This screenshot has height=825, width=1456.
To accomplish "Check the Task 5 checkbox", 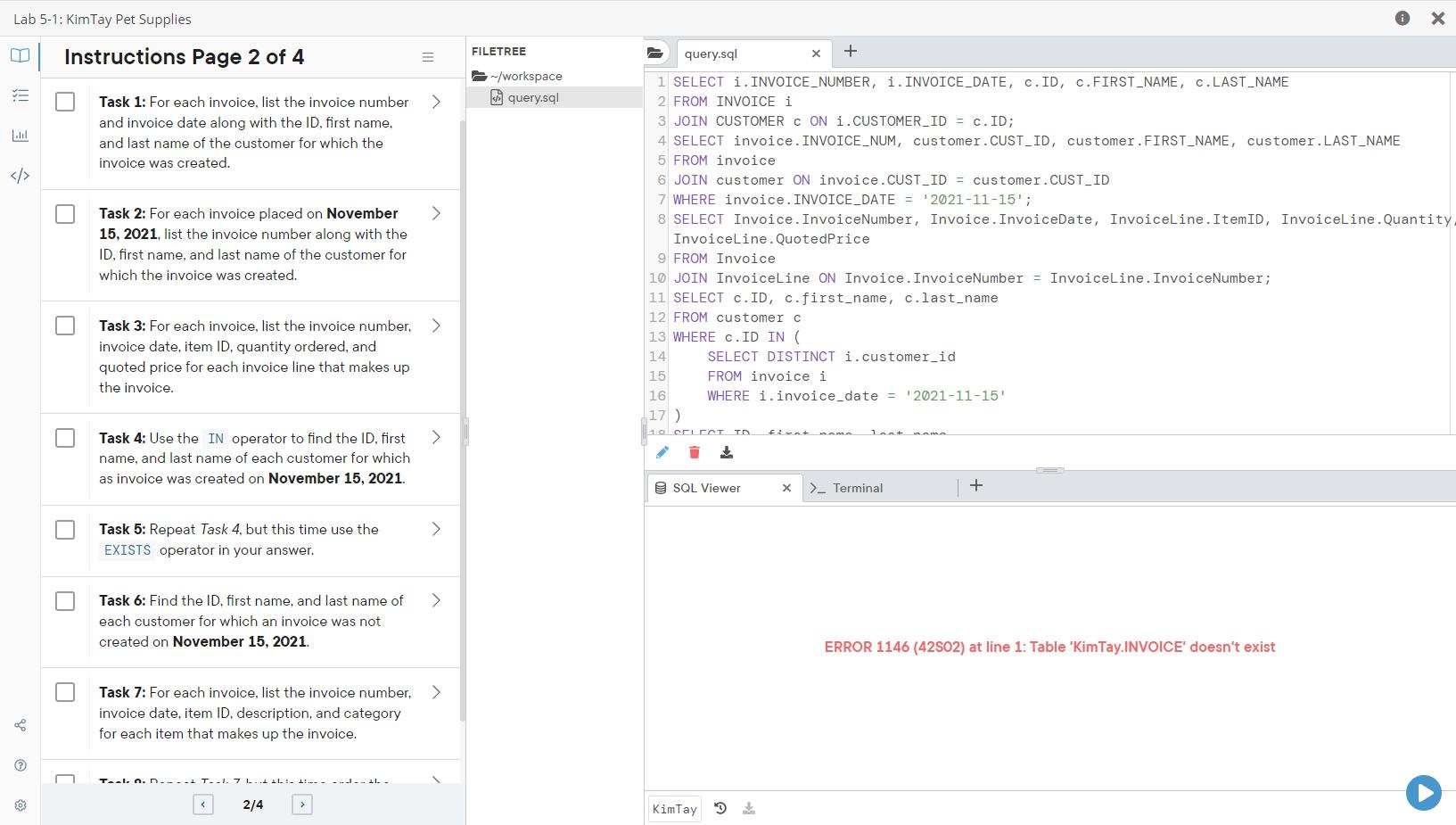I will coord(65,530).
